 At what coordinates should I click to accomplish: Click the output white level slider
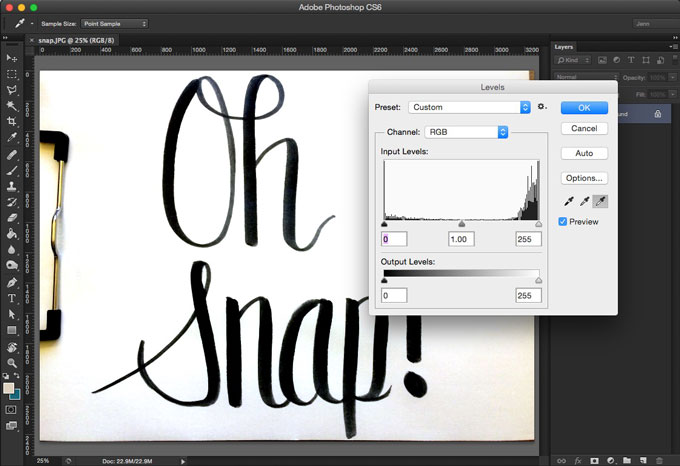click(538, 280)
